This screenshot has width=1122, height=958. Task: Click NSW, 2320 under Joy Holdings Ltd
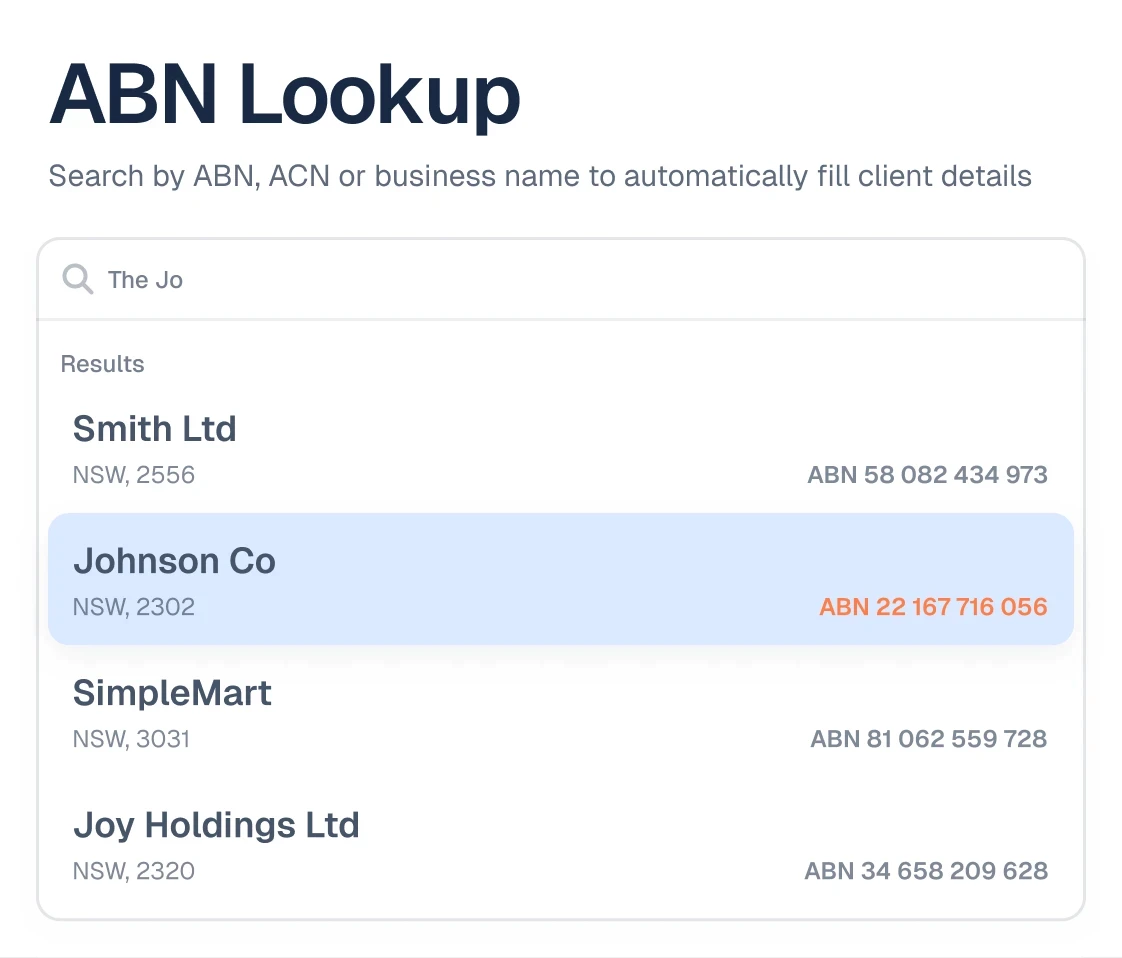(134, 871)
